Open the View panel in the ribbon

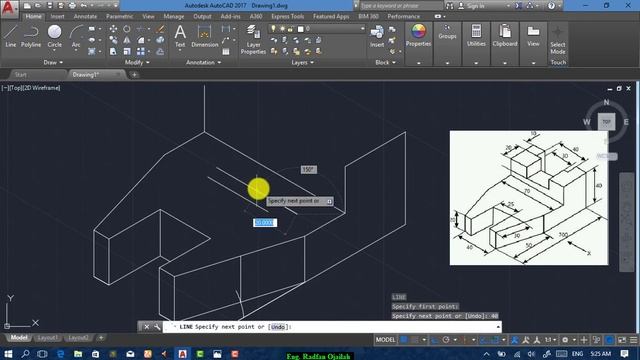(533, 35)
